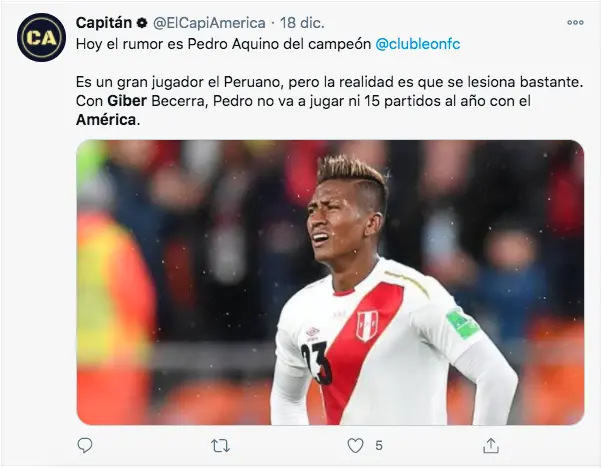Open the share upload arrow icon
Viewport: 601px width, 468px height.
point(491,445)
